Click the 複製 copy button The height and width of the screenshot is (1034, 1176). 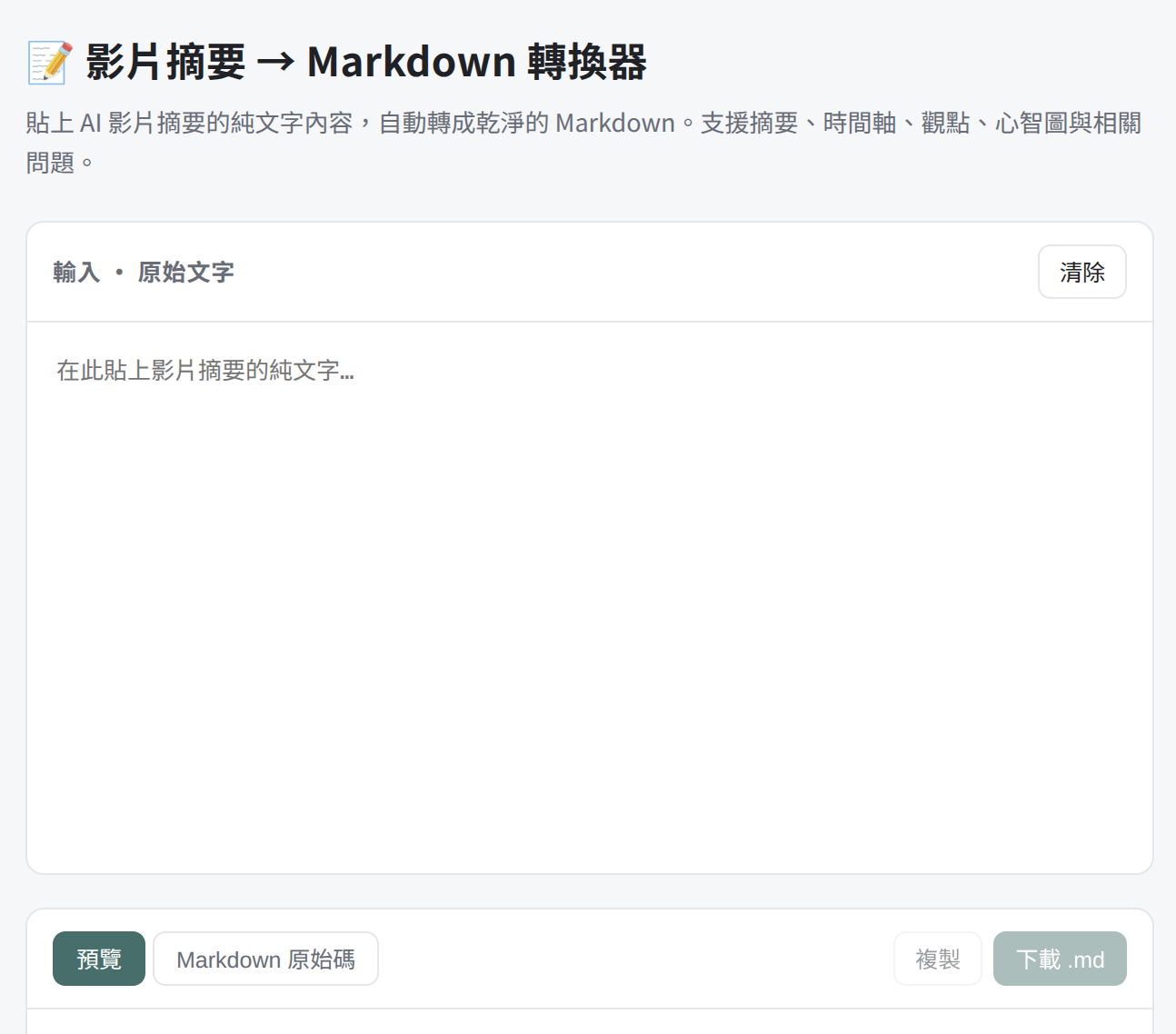point(938,959)
